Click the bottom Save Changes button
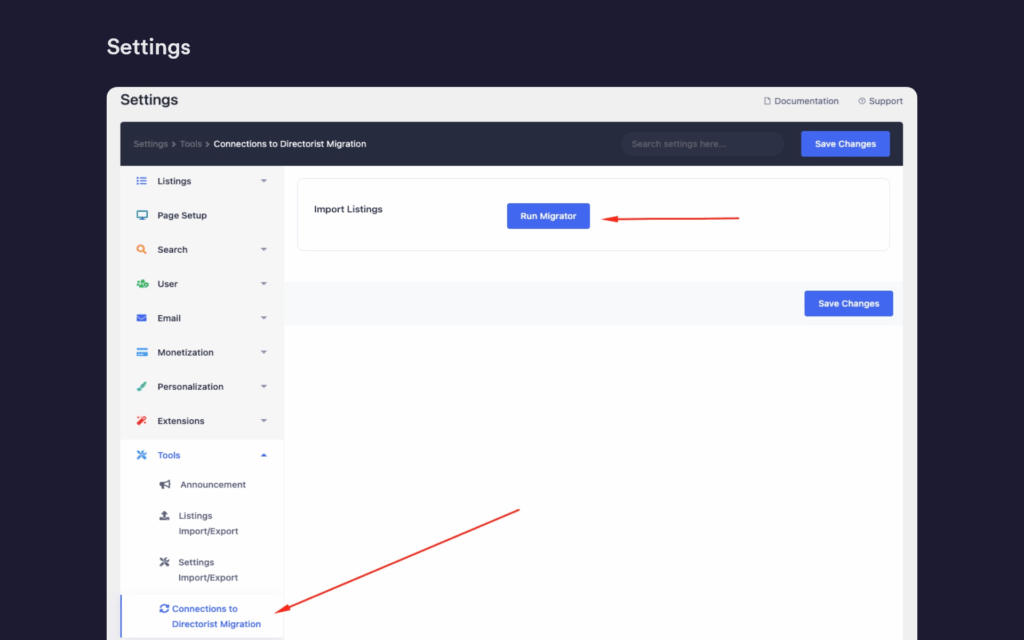 click(848, 304)
